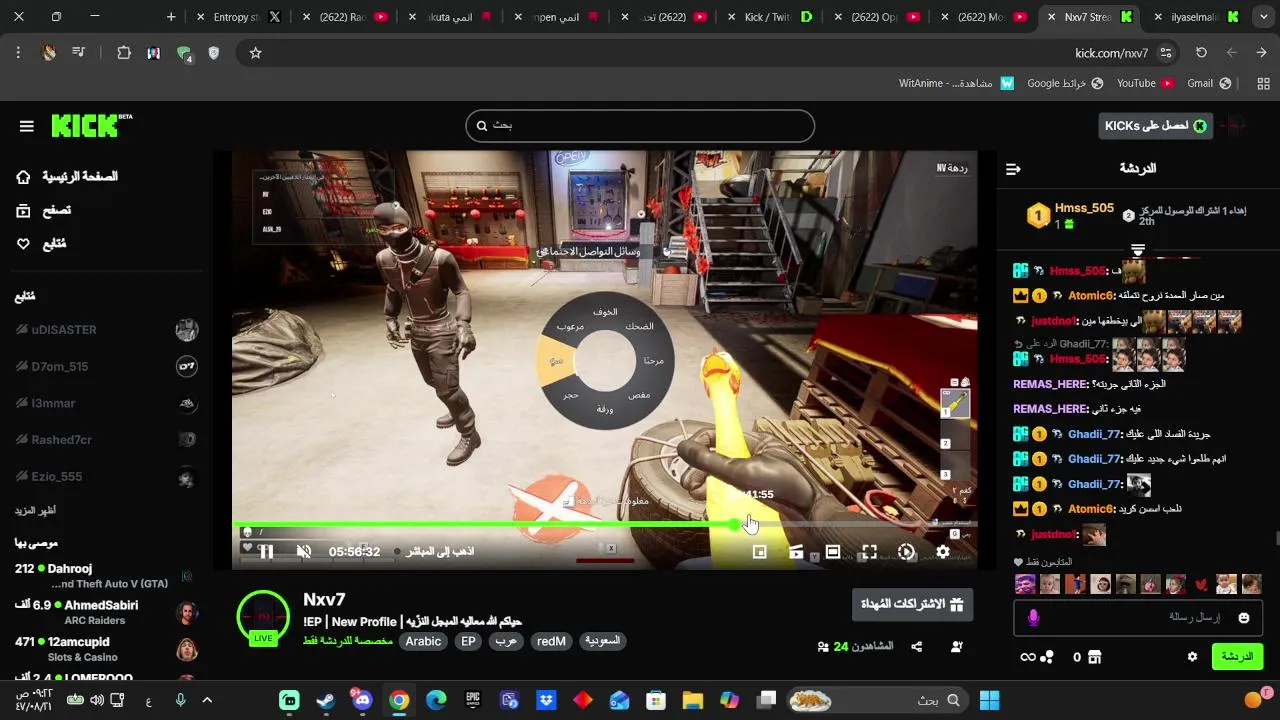Image resolution: width=1280 pixels, height=720 pixels.
Task: Open Gmail bookmark
Action: (x=1208, y=83)
